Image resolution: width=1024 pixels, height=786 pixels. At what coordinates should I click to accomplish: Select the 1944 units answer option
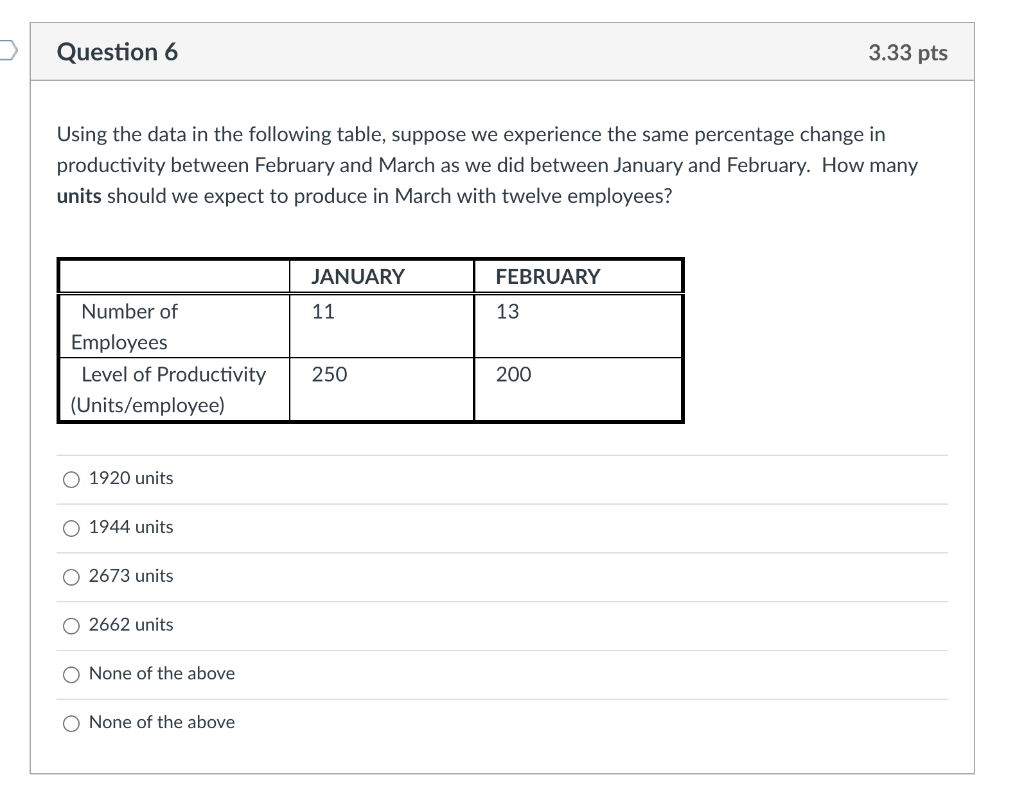pyautogui.click(x=71, y=528)
